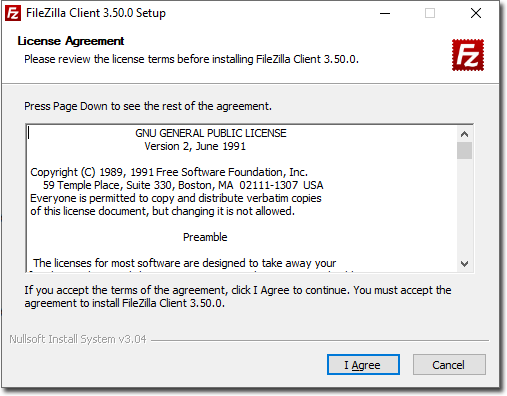Click the Preamble heading in license text
507x396 pixels.
point(205,237)
